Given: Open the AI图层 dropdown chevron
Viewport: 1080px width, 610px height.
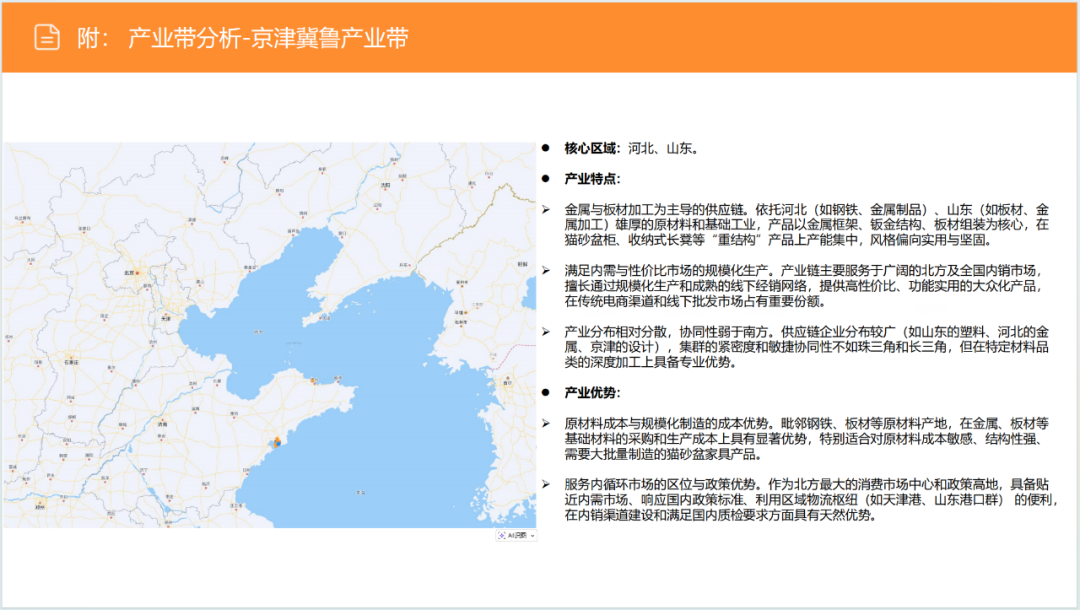Looking at the screenshot, I should (532, 535).
